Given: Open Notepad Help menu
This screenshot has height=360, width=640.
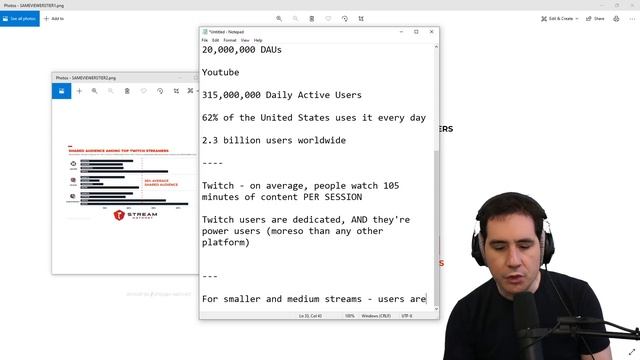Looking at the screenshot, I should [258, 40].
